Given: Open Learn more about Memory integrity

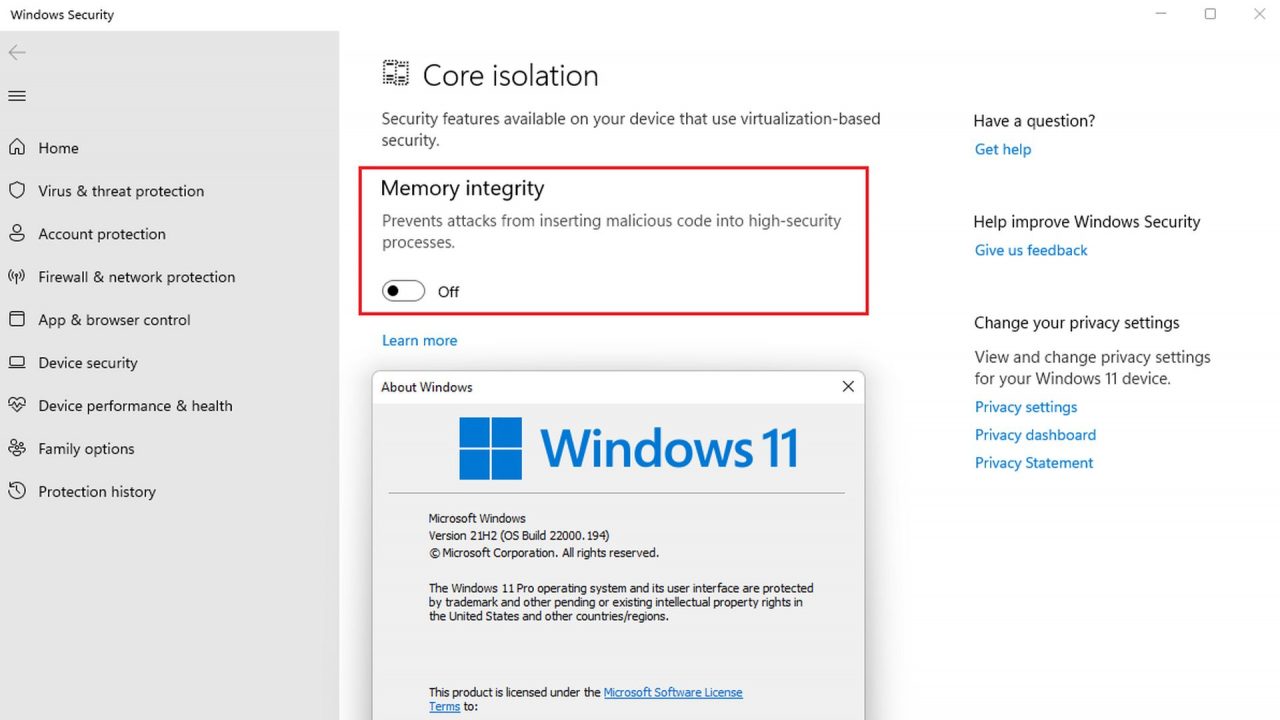Looking at the screenshot, I should pos(419,340).
